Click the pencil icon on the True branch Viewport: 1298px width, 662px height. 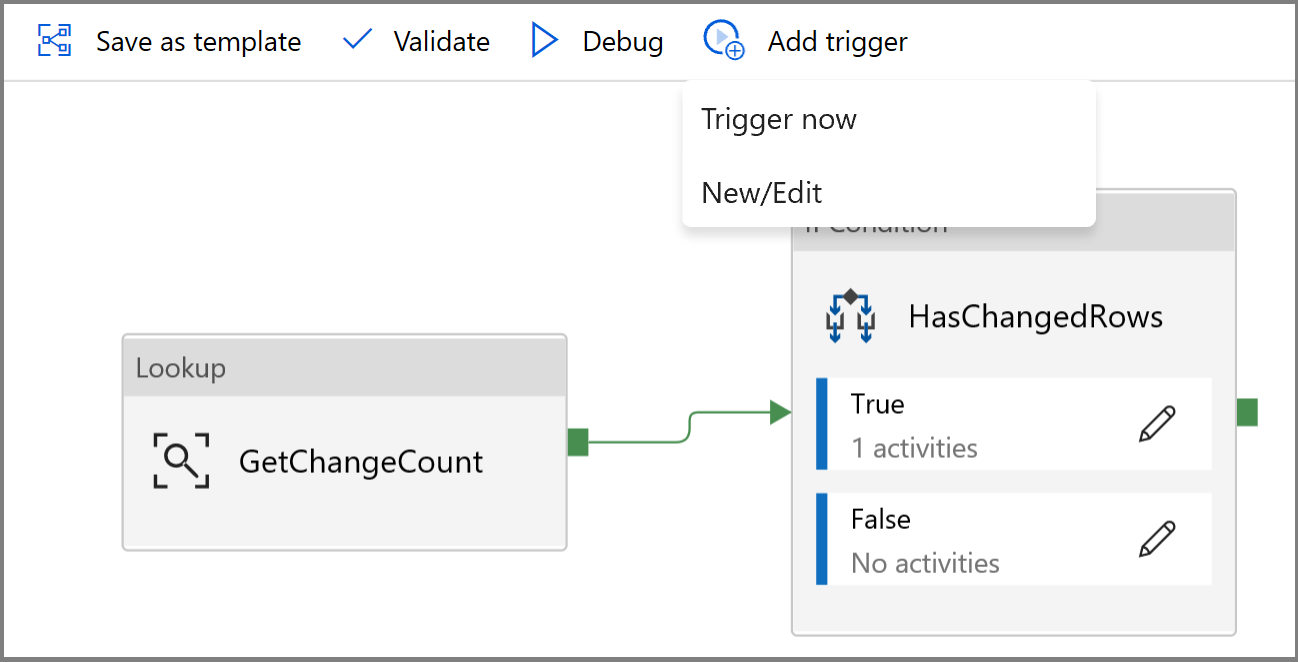point(1157,424)
